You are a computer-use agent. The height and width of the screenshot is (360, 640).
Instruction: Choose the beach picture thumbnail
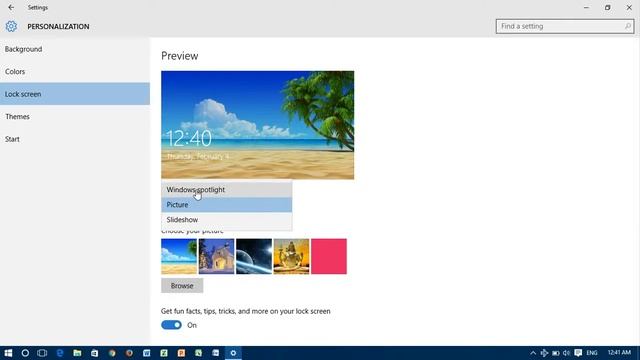coord(179,256)
